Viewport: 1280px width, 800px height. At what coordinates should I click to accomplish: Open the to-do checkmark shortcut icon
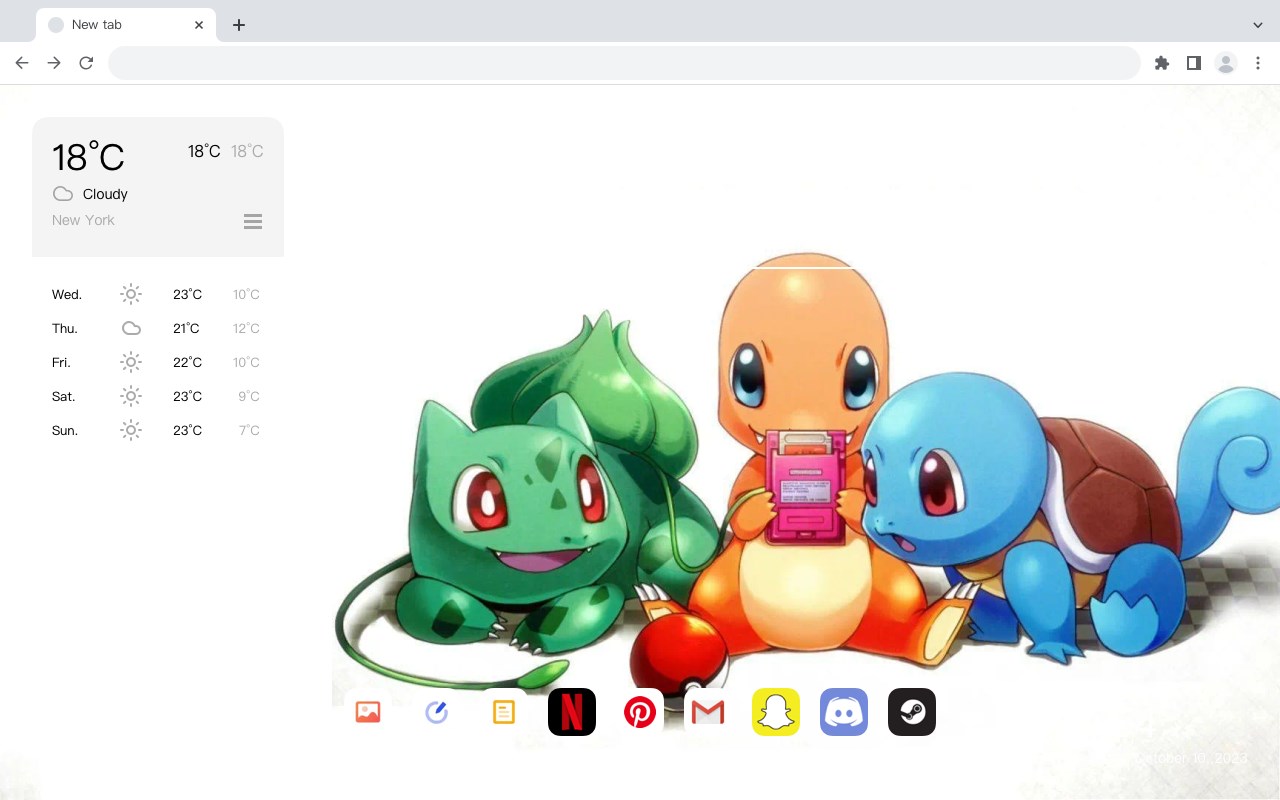pos(436,712)
